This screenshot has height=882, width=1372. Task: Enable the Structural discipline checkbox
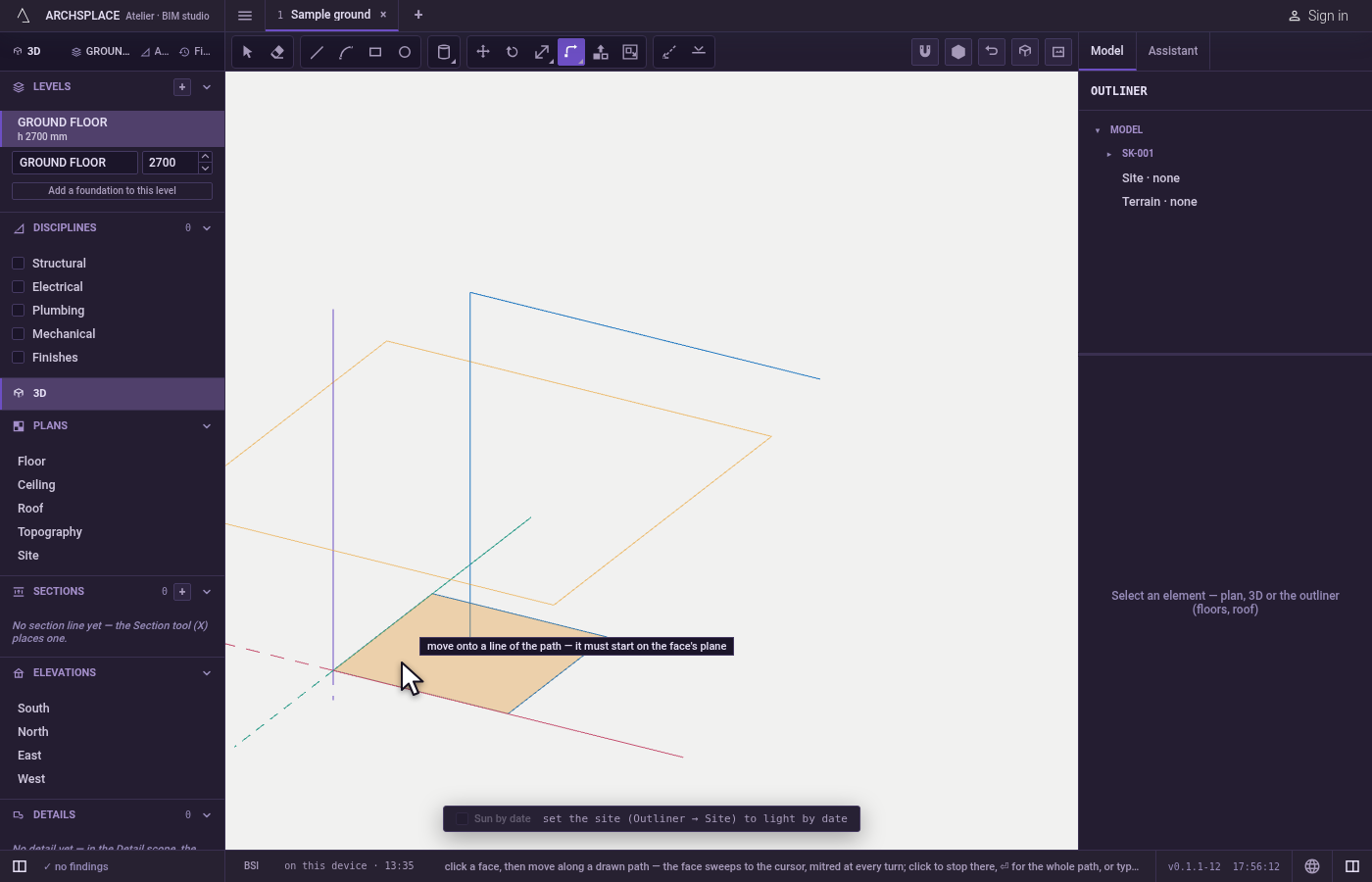coord(18,263)
